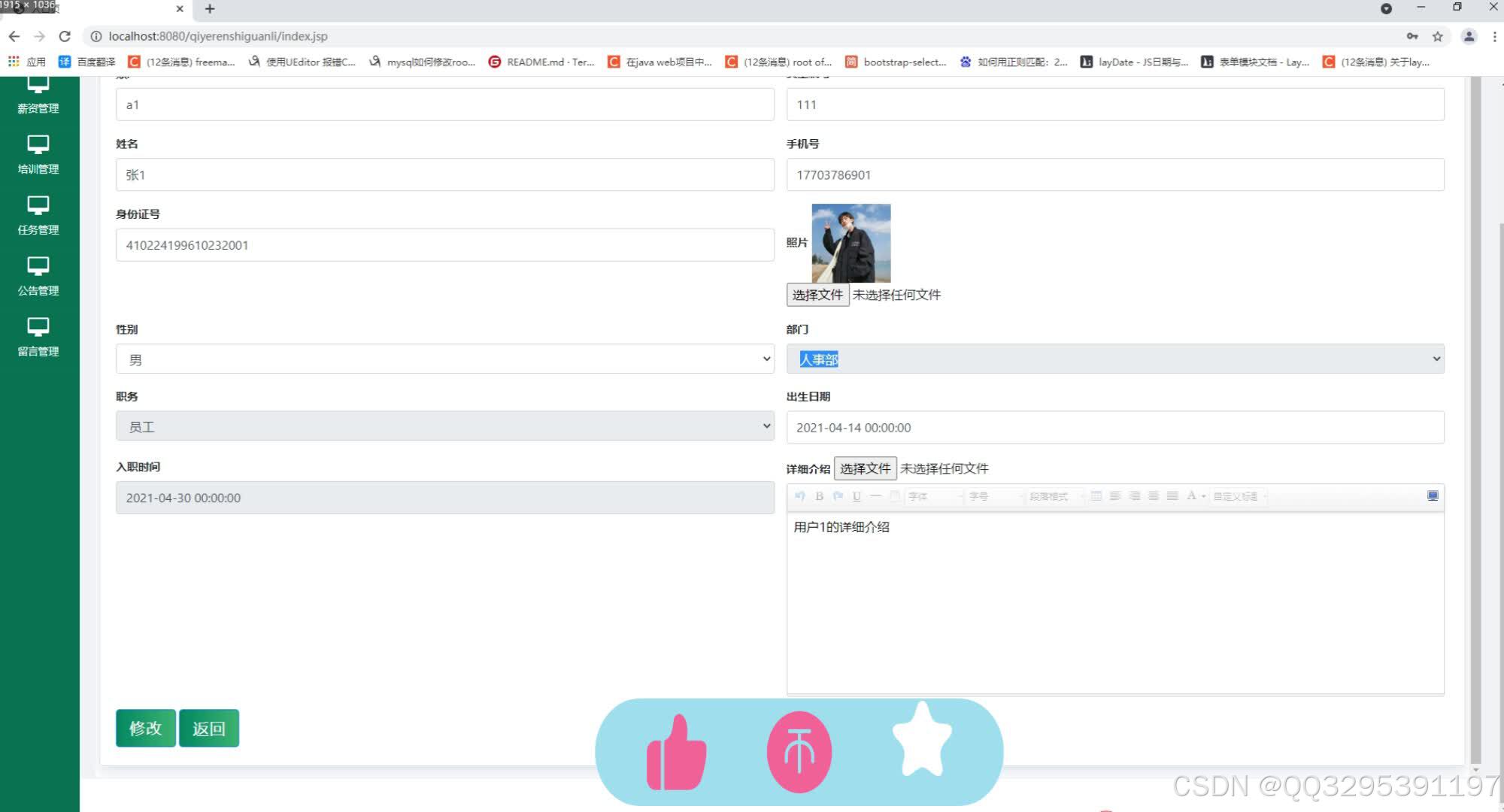
Task: Open 留言管理 in the sidebar
Action: [38, 338]
